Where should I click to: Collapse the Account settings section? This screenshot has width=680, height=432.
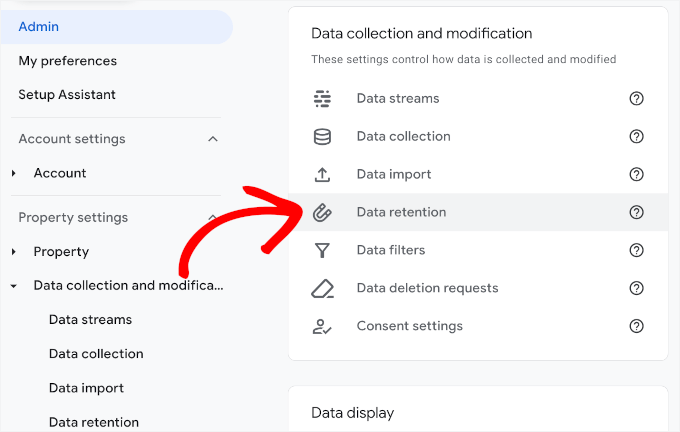(x=212, y=139)
